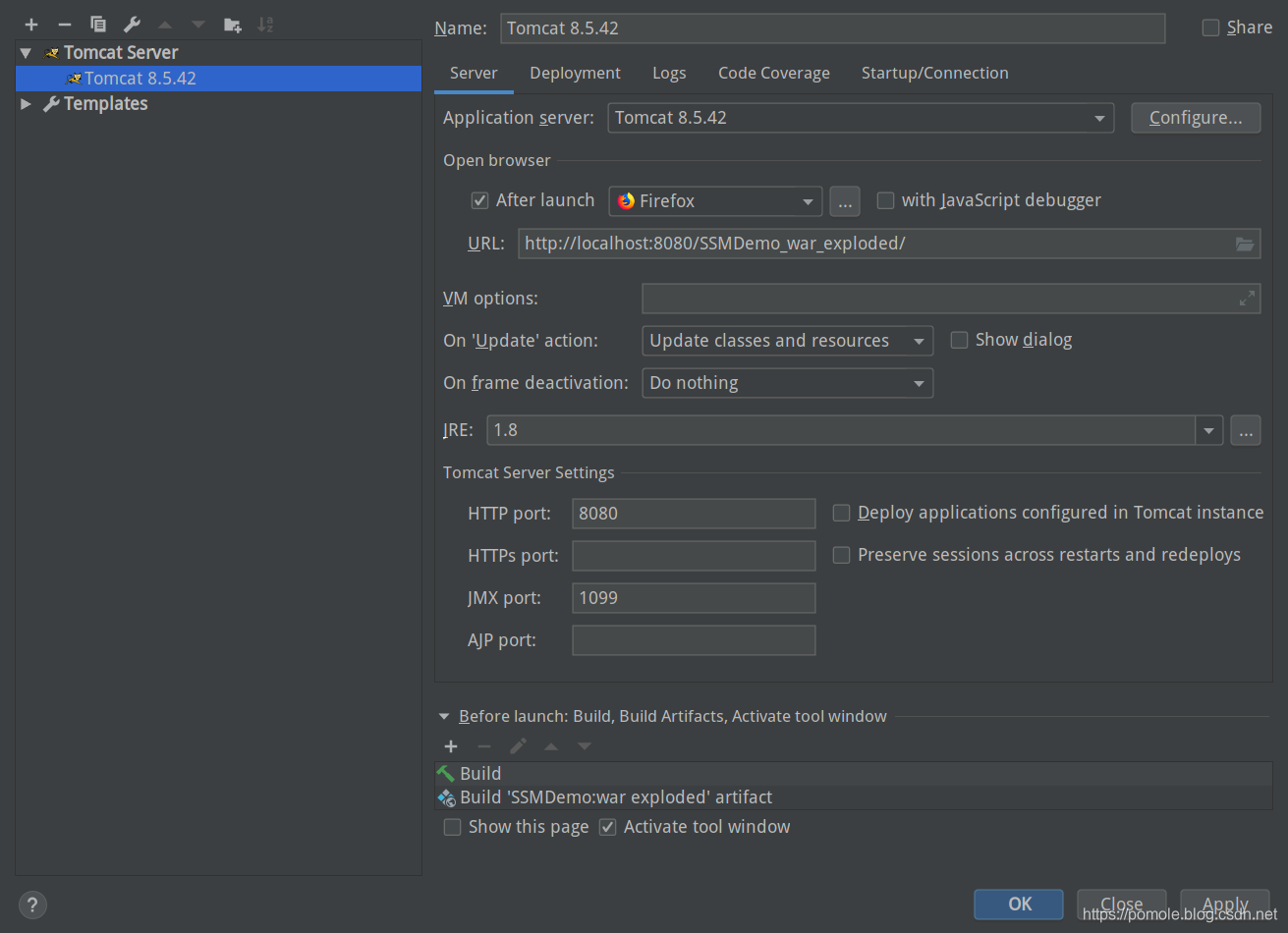Move Before launch task down
The image size is (1288, 933).
coord(585,746)
